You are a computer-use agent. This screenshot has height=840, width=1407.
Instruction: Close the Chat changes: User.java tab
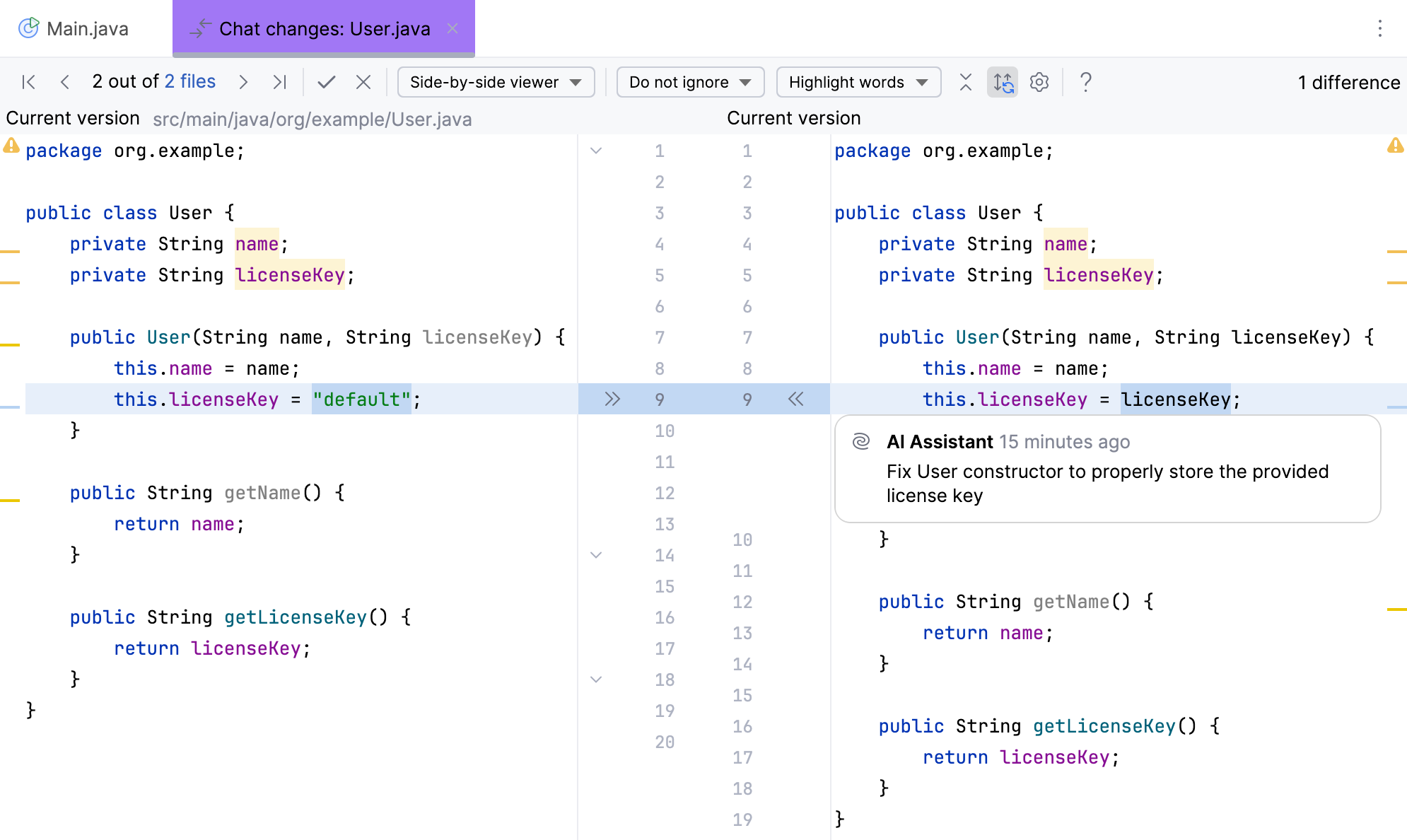[453, 28]
